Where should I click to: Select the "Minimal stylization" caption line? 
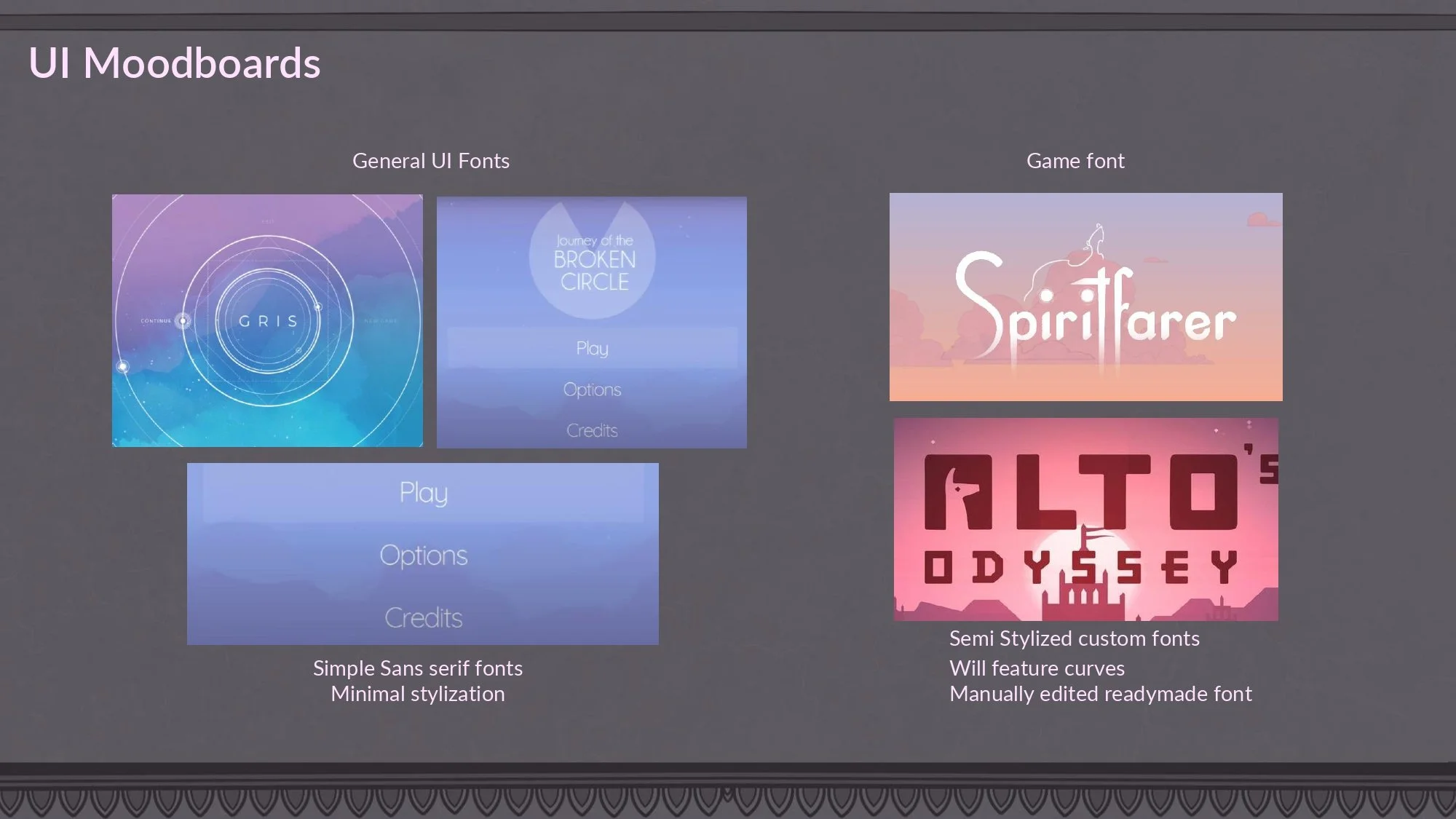[418, 694]
